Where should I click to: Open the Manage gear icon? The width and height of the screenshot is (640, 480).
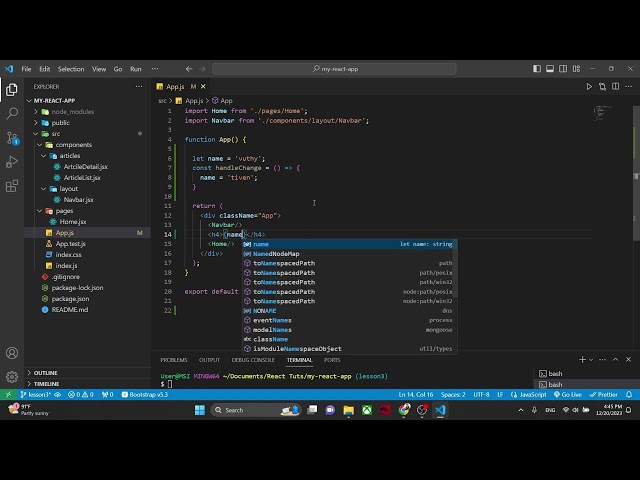(x=12, y=377)
